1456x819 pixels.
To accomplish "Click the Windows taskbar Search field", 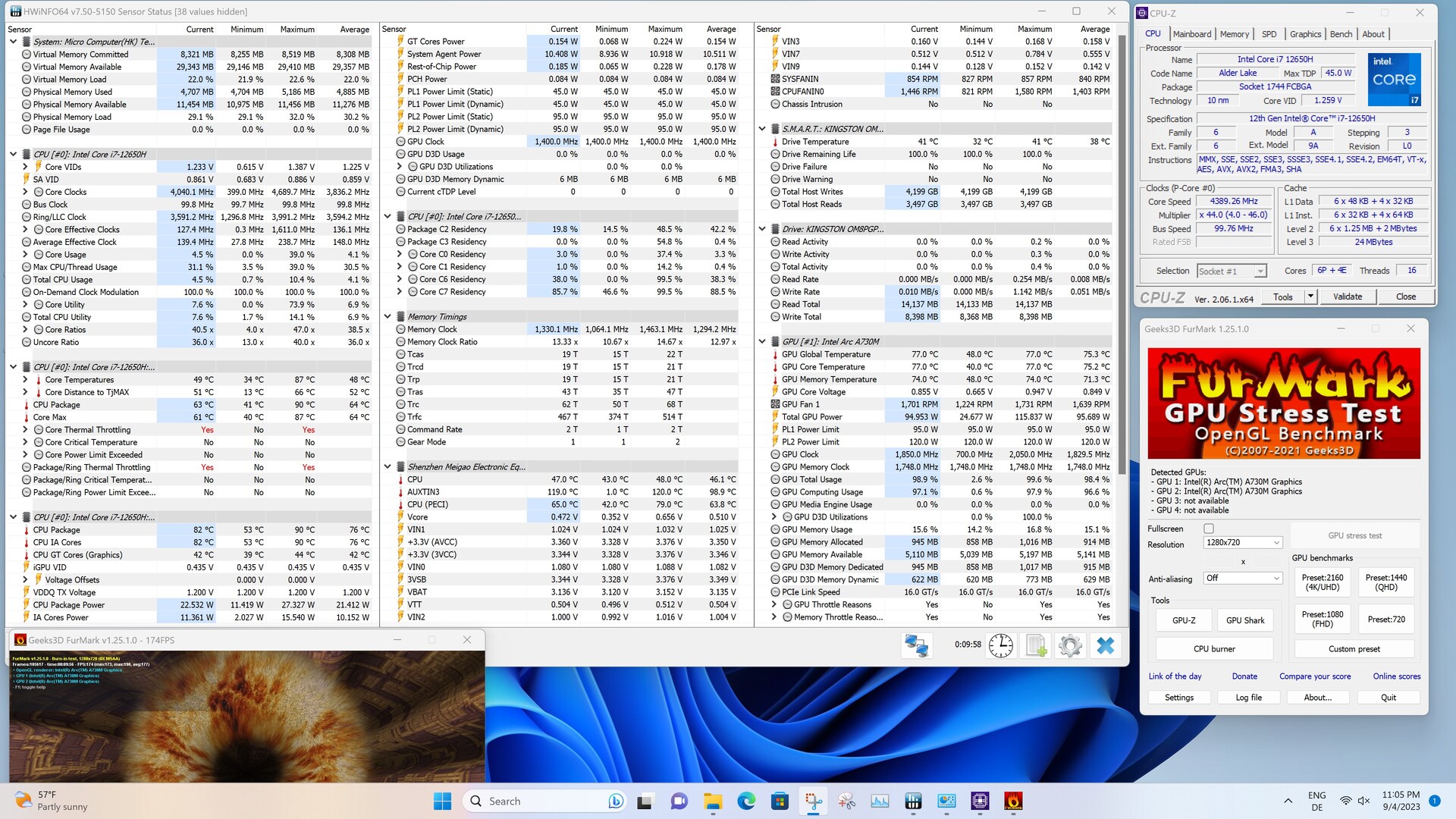I will [x=543, y=801].
